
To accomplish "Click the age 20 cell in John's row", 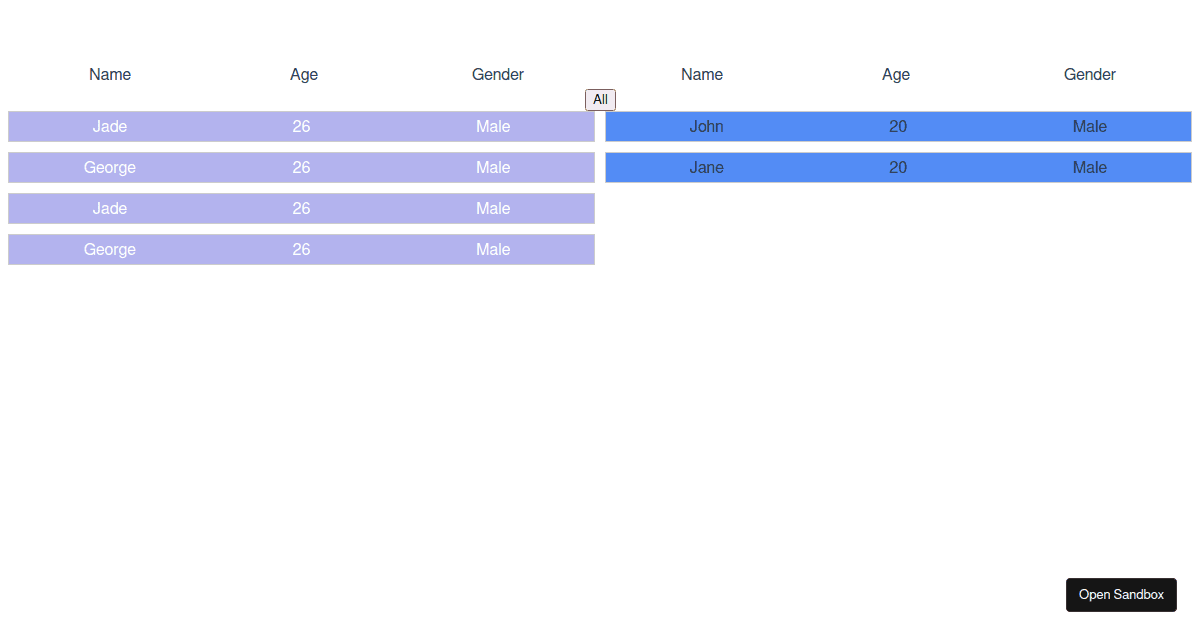I will (898, 126).
